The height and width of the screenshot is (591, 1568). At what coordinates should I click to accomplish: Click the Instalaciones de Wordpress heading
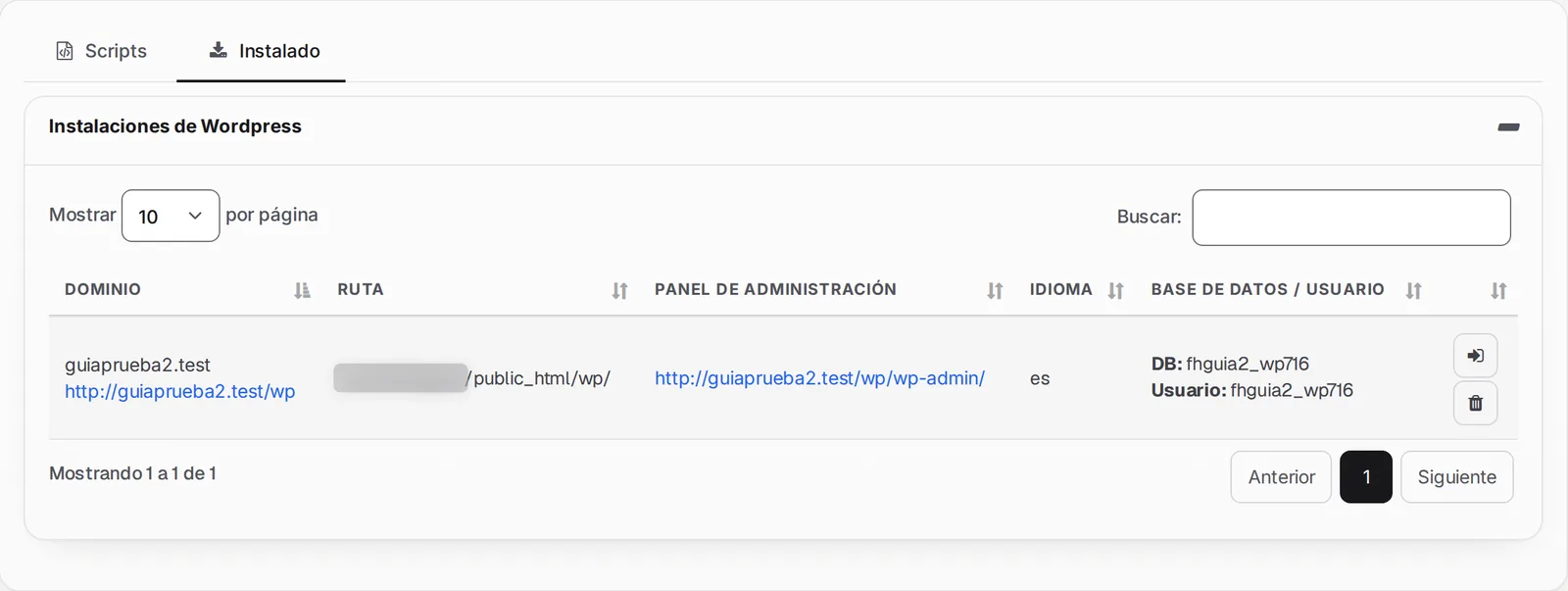click(175, 126)
